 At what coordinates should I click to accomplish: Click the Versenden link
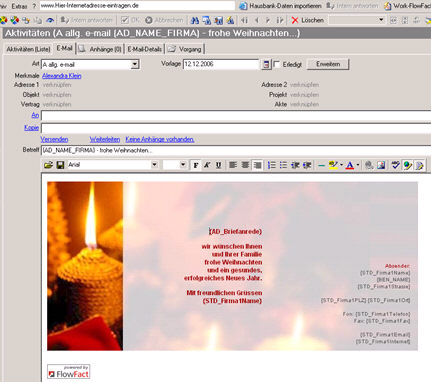[54, 139]
